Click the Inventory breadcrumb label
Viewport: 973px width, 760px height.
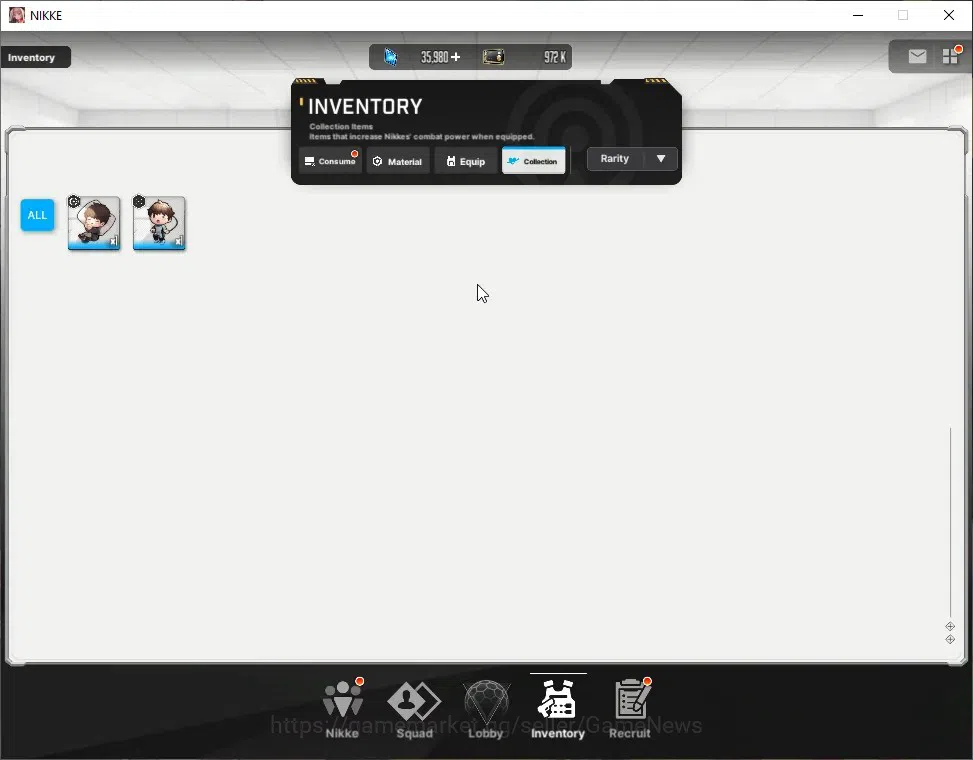(x=32, y=57)
